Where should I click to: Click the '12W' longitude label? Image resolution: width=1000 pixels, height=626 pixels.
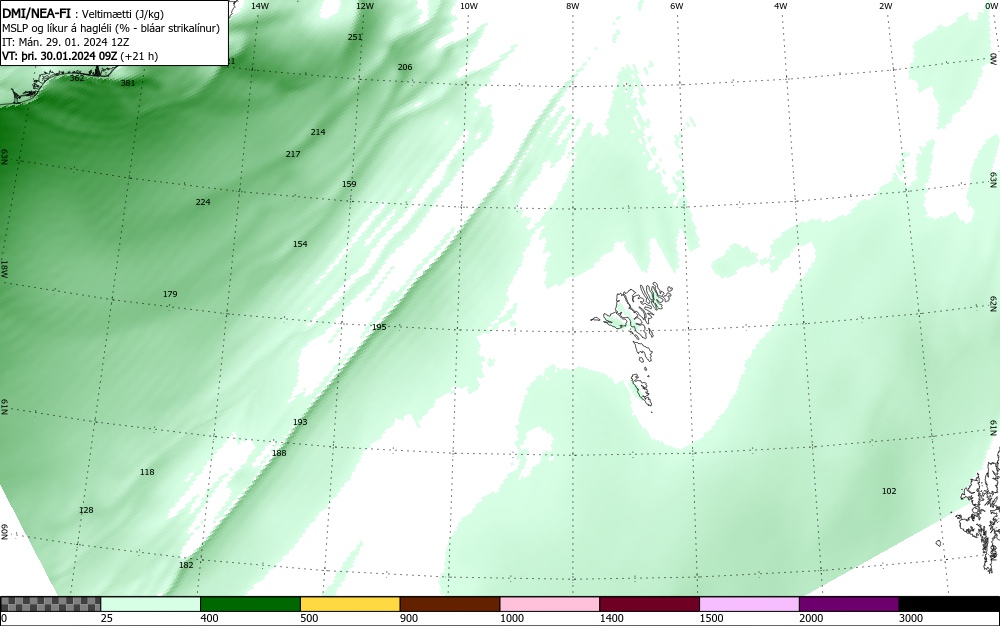pyautogui.click(x=365, y=6)
